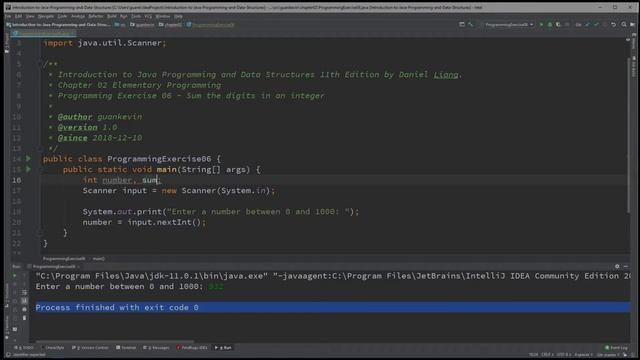Open the Window menu
Image resolution: width=640 pixels, height=360 pixels.
coord(162,16)
